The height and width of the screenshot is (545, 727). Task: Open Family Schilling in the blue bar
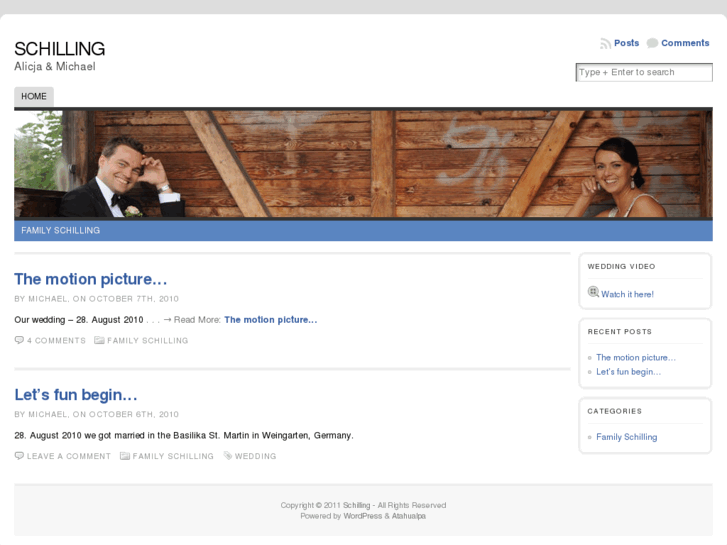tap(60, 231)
